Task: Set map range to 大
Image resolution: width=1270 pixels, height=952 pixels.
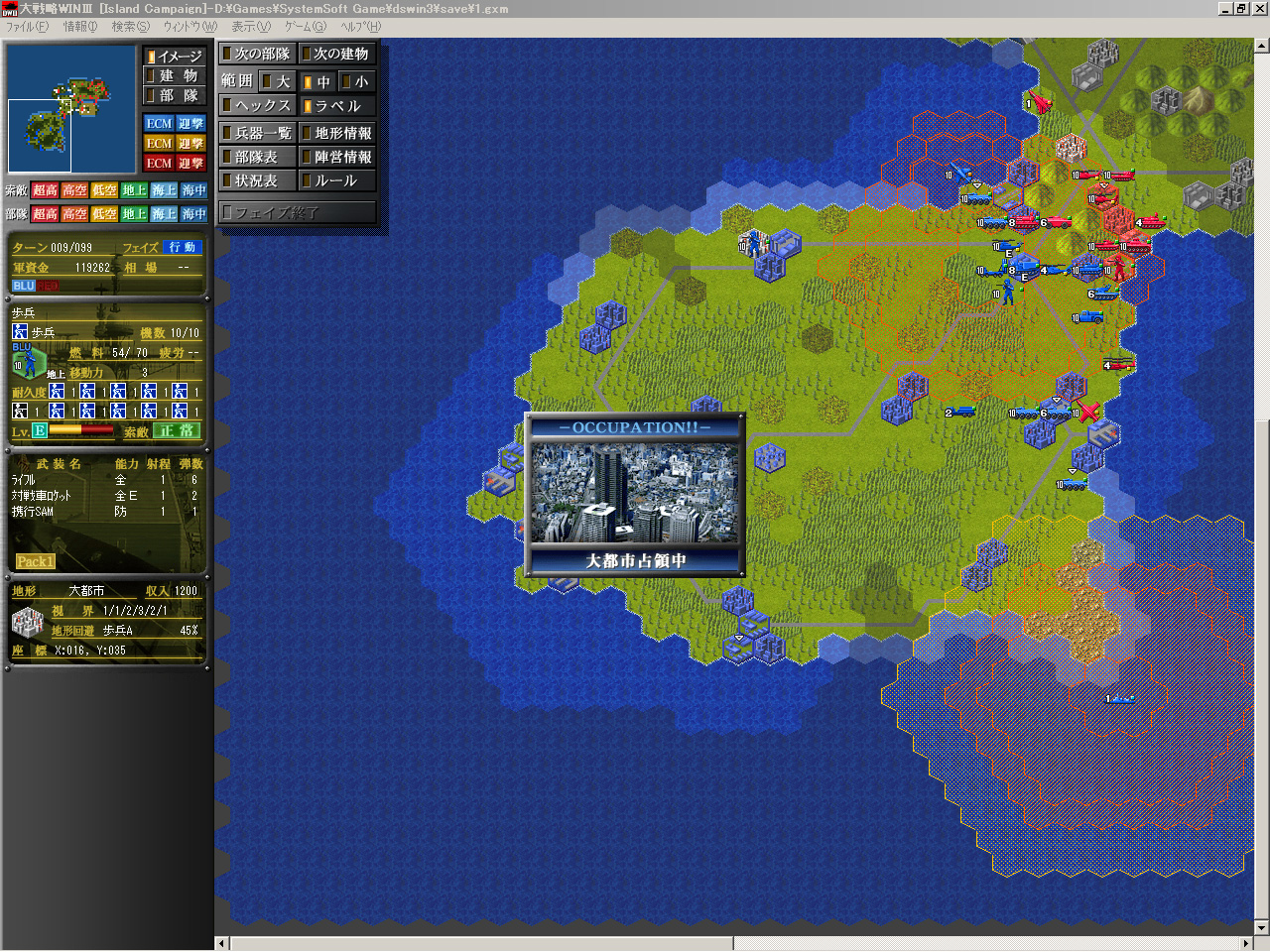Action: (x=278, y=81)
